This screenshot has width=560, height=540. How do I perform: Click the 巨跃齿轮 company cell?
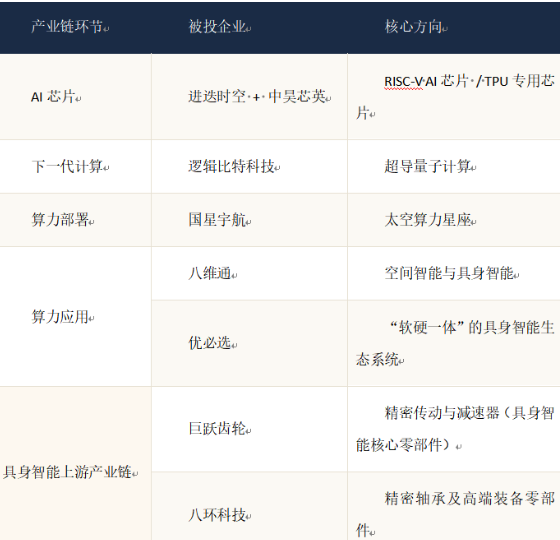tap(249, 429)
